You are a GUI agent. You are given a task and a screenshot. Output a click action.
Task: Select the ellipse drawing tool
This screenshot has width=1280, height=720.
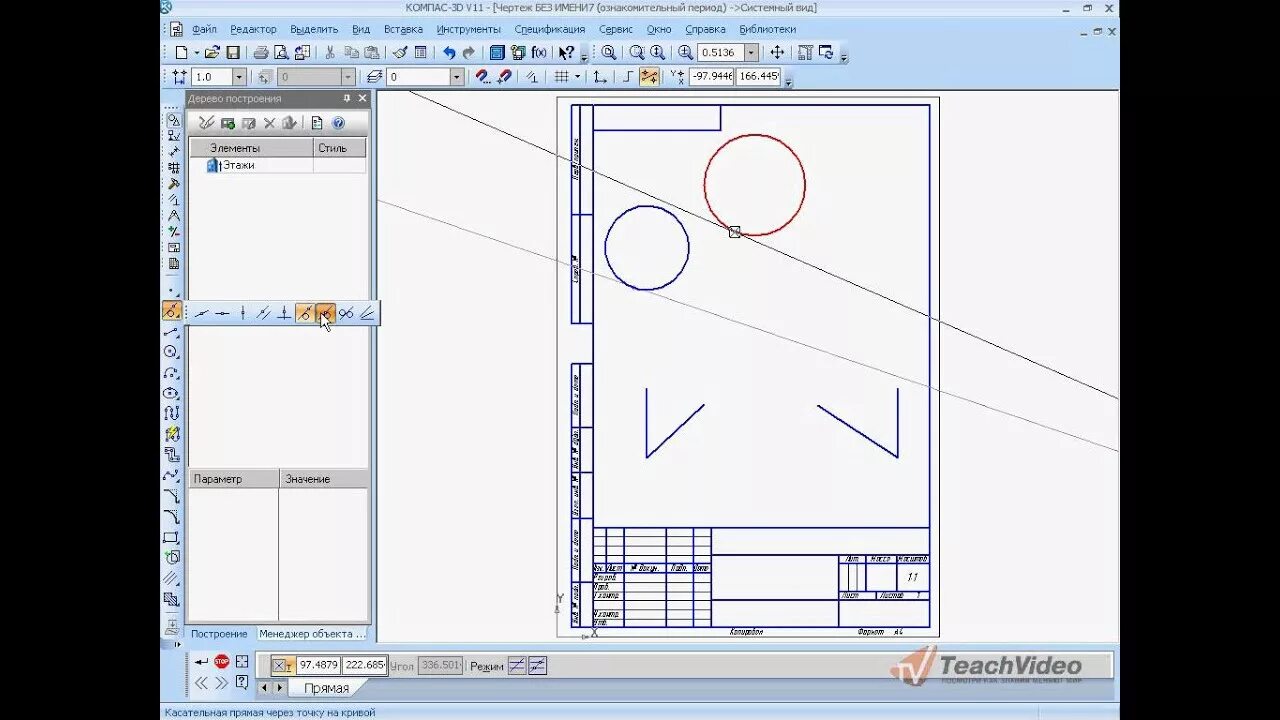[171, 393]
